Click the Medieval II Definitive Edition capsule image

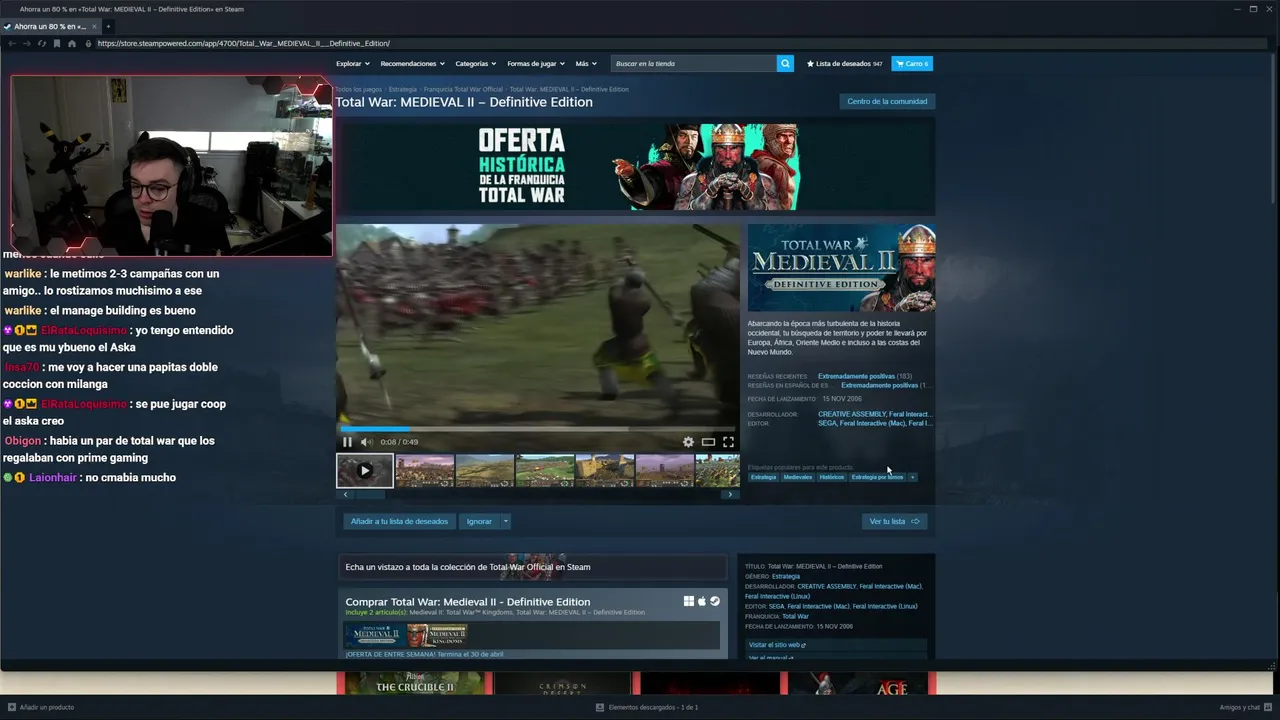tap(841, 268)
